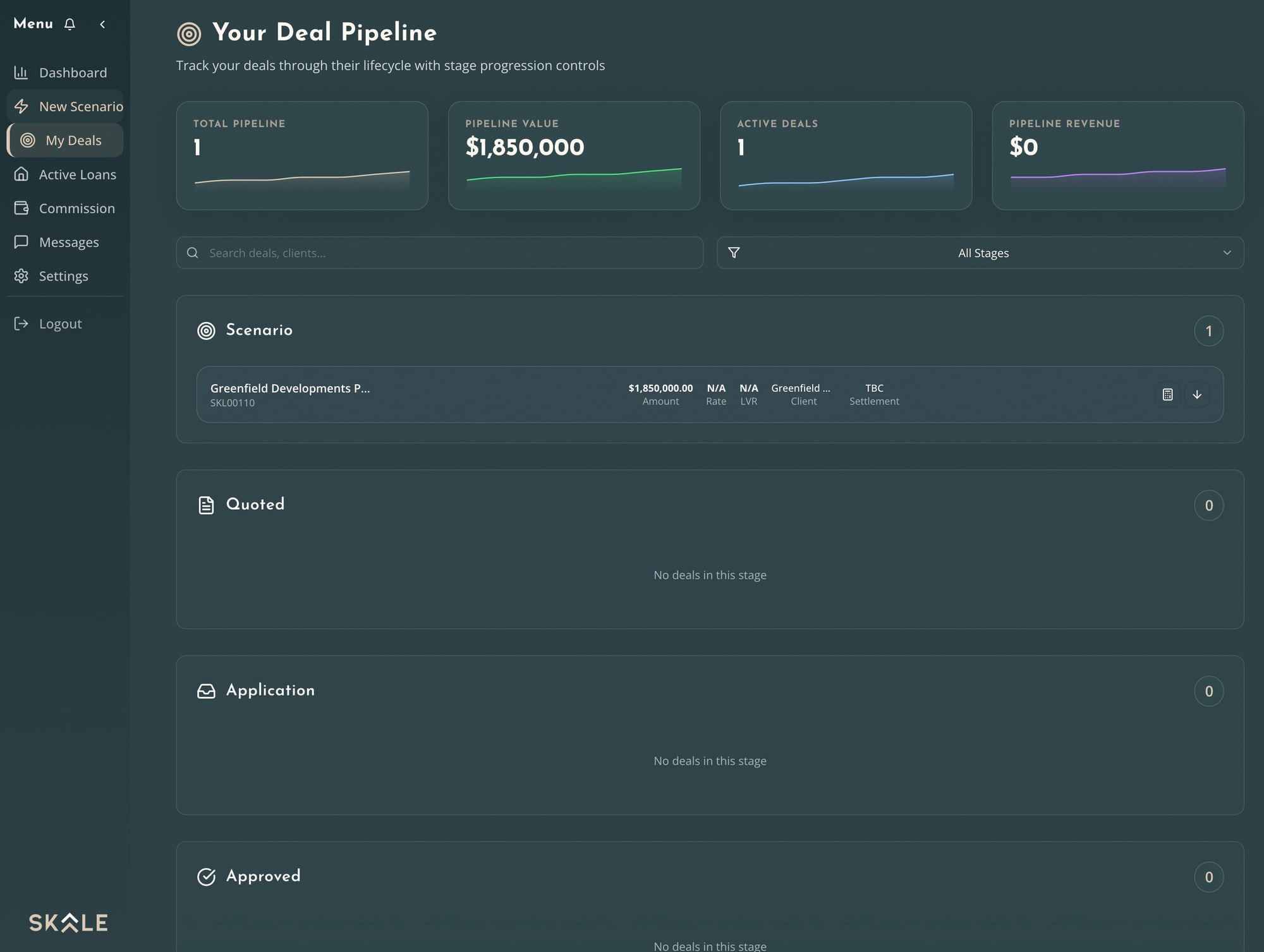The image size is (1264, 952).
Task: Move Greenfield deal down a stage via arrow button
Action: (x=1197, y=394)
